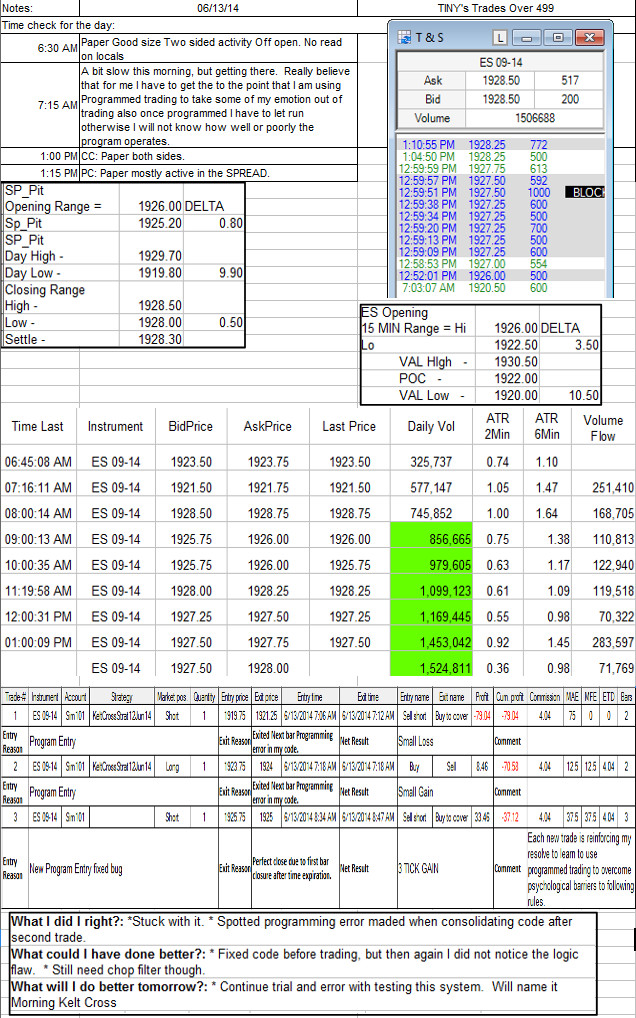Select the 7:15 AM note about programmed trading
Image resolution: width=636 pixels, height=1018 pixels.
218,106
